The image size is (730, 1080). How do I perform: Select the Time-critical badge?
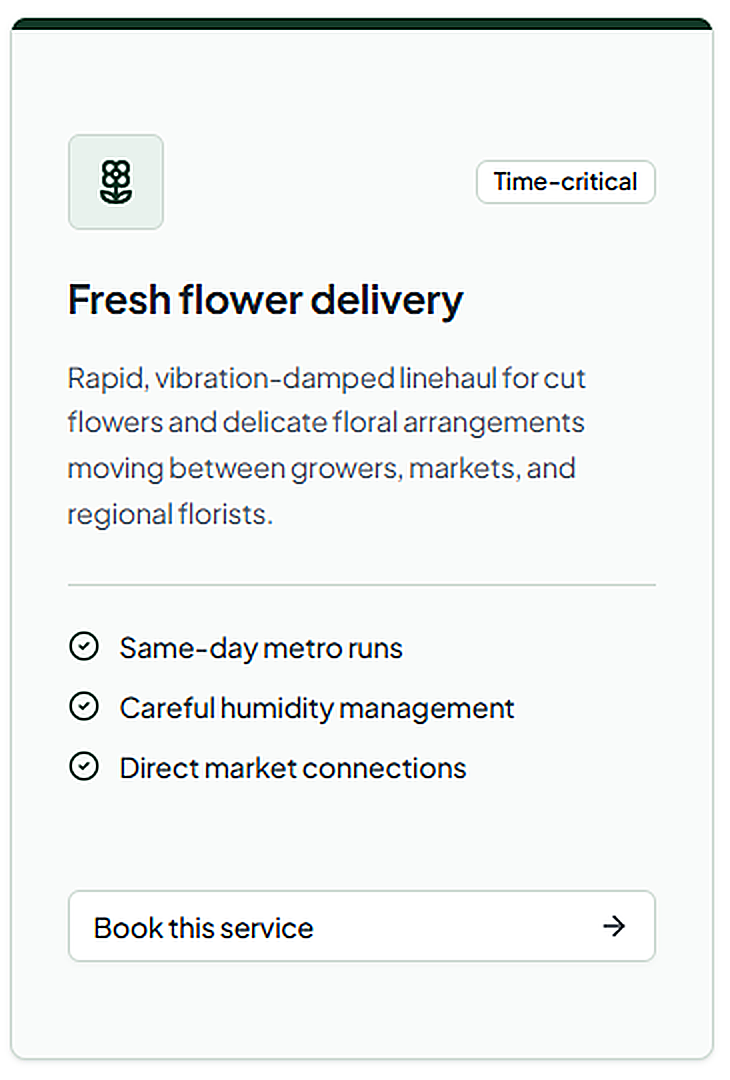click(565, 182)
